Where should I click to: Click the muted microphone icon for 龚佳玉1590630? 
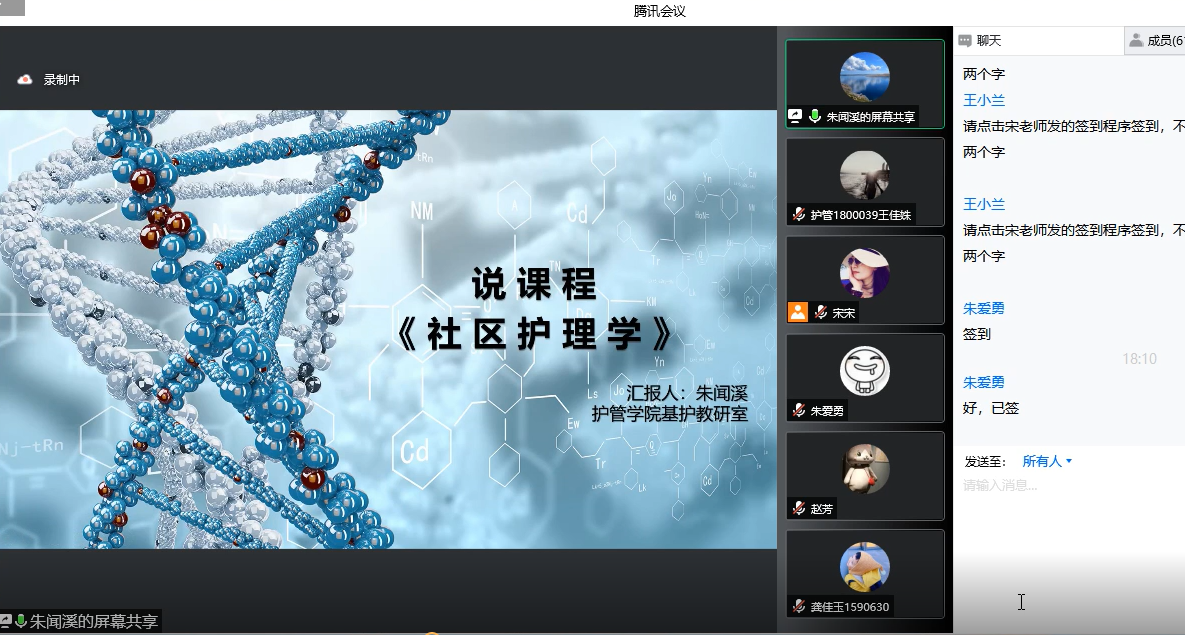tap(799, 606)
